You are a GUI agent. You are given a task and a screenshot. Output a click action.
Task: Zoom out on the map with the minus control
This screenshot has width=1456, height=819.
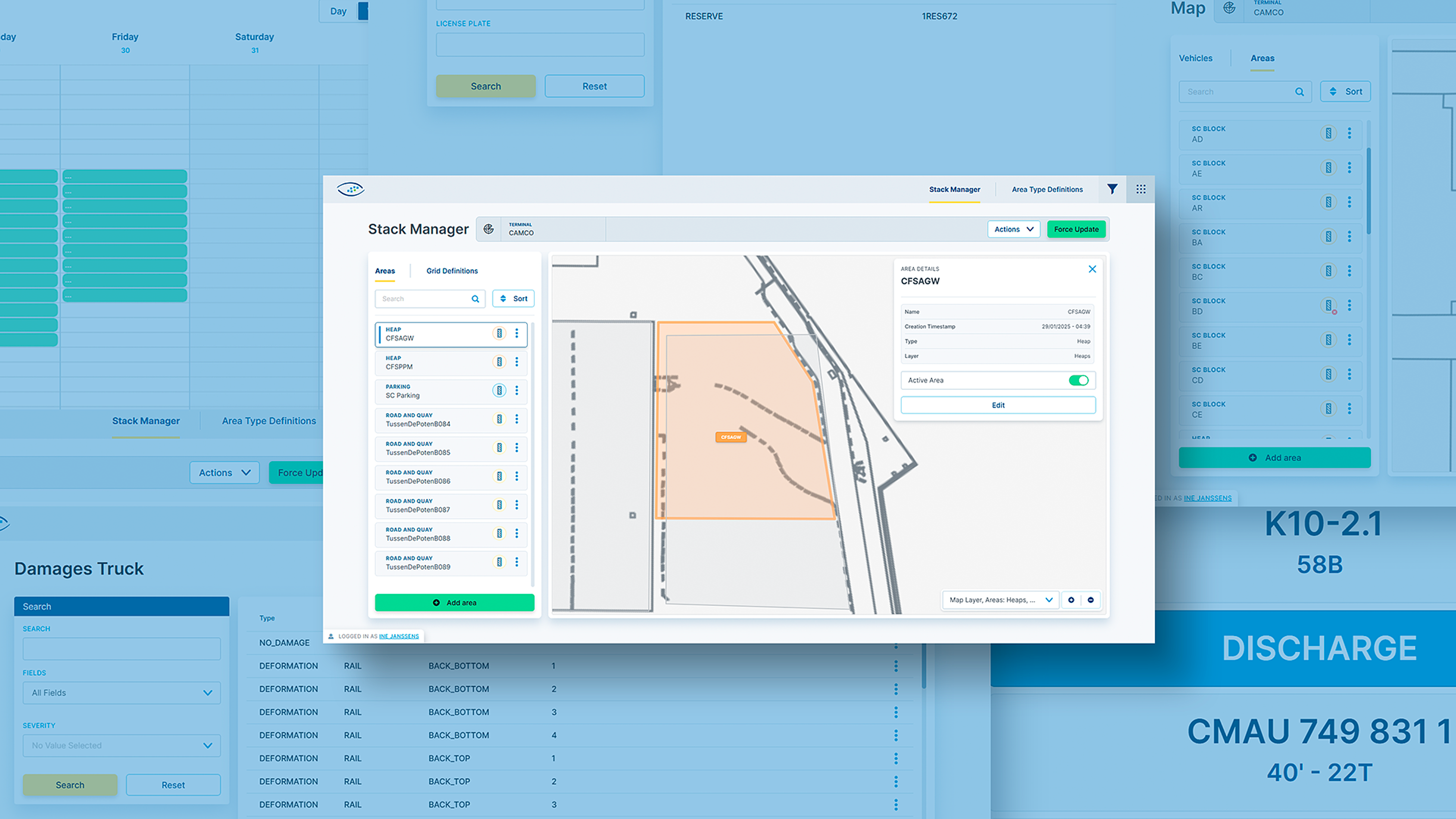pyautogui.click(x=1091, y=600)
